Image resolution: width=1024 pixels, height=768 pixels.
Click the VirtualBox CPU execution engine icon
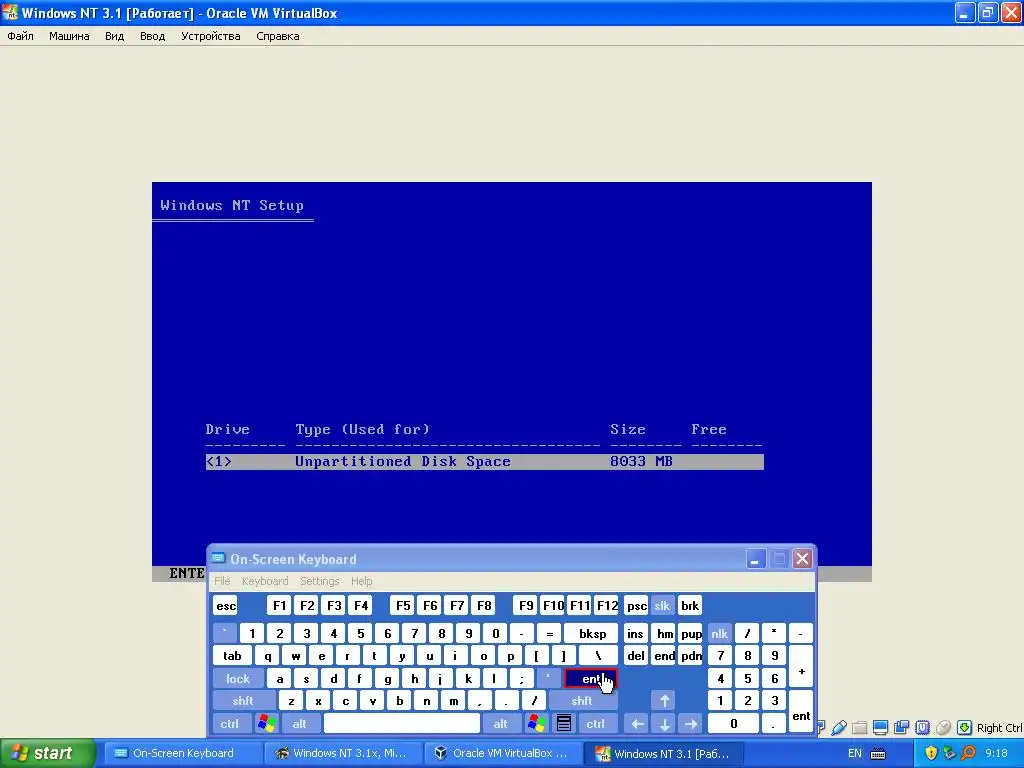point(922,727)
